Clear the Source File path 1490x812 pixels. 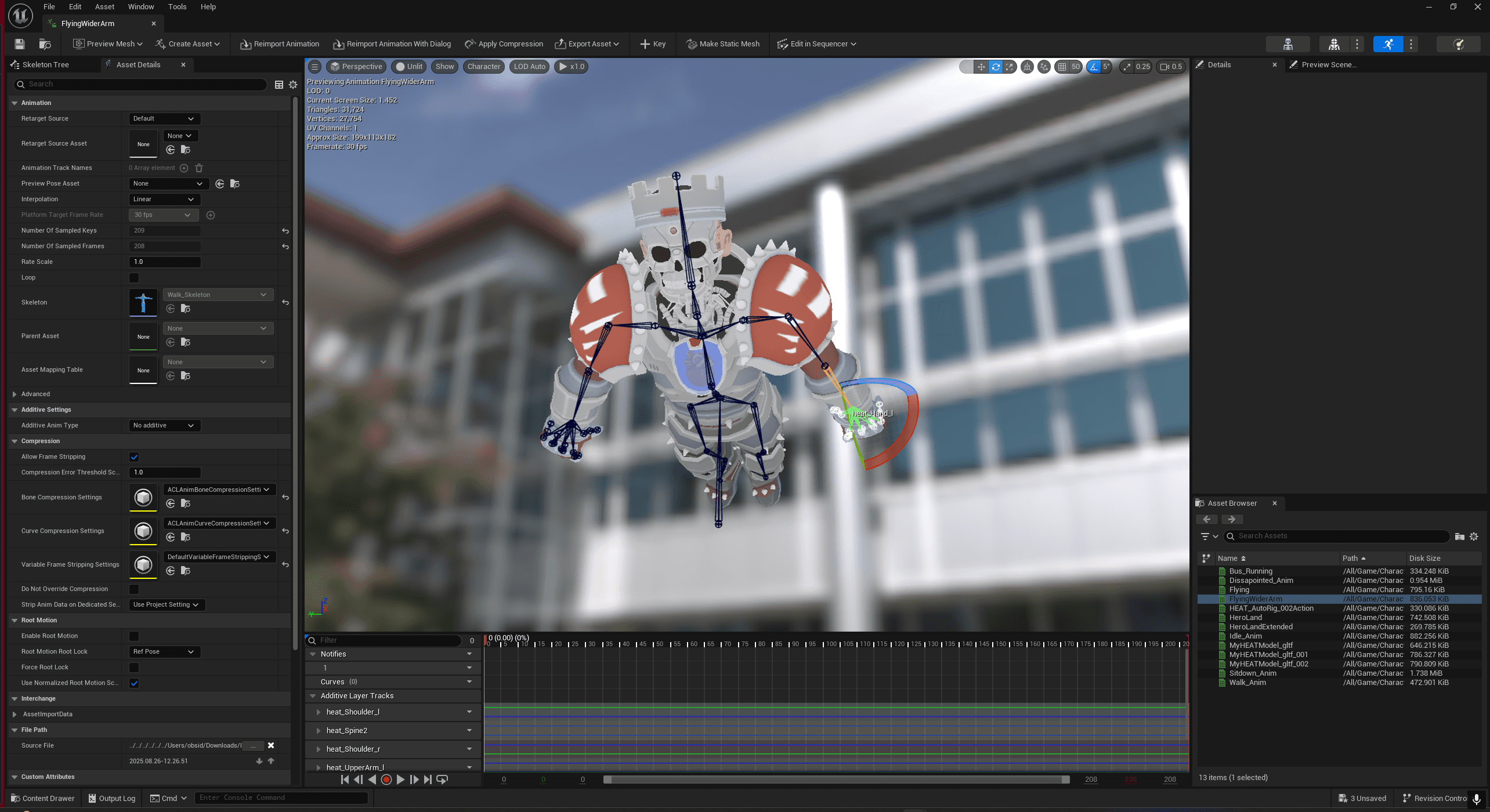pos(271,746)
